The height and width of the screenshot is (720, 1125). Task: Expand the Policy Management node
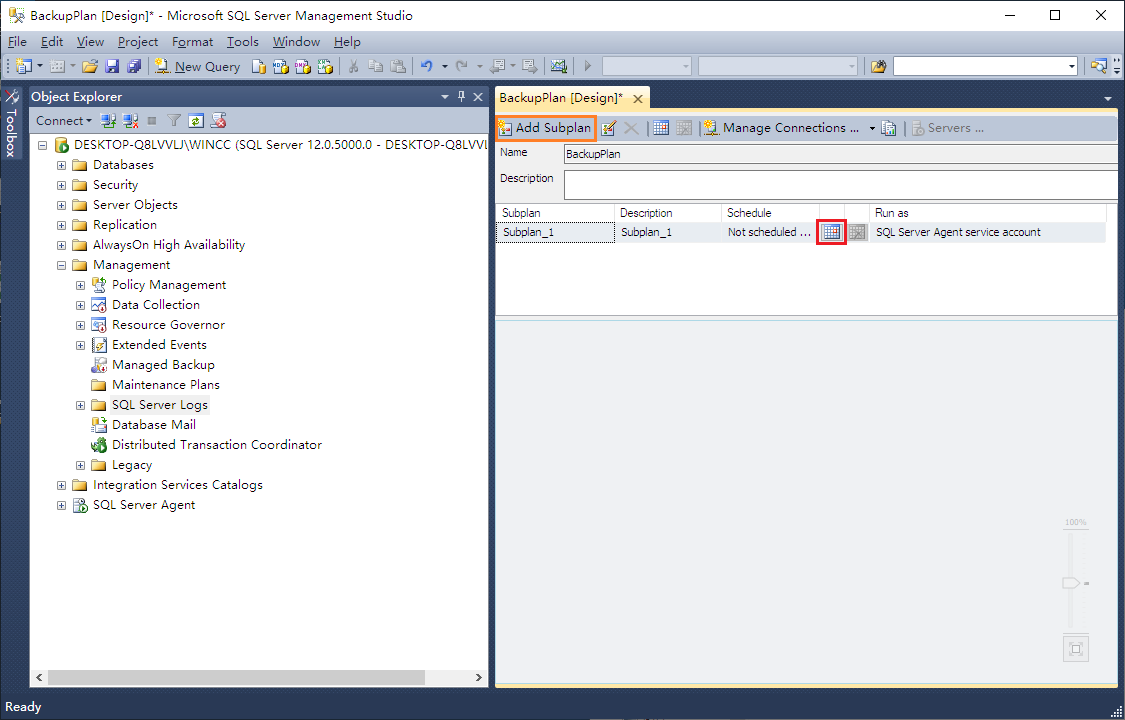pos(80,285)
